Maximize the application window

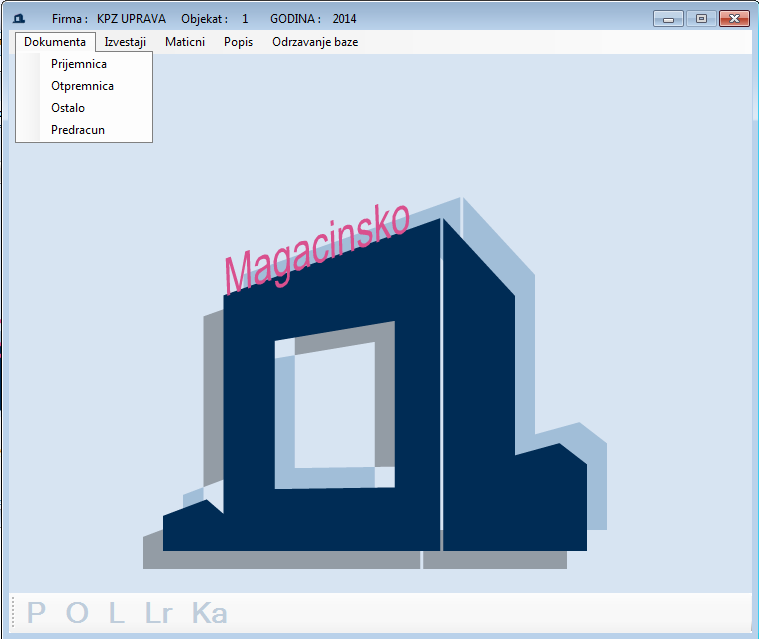(x=701, y=18)
